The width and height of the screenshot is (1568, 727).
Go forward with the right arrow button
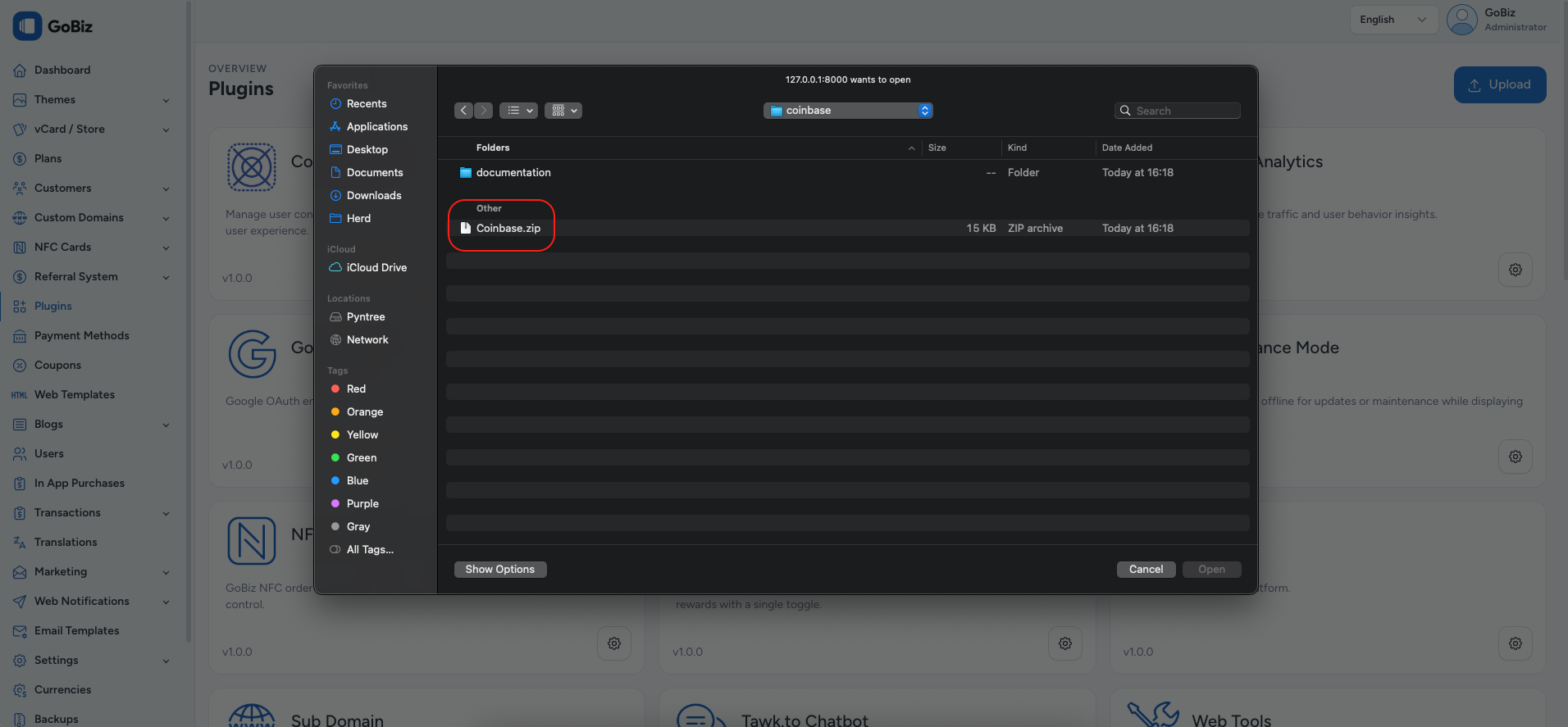483,111
